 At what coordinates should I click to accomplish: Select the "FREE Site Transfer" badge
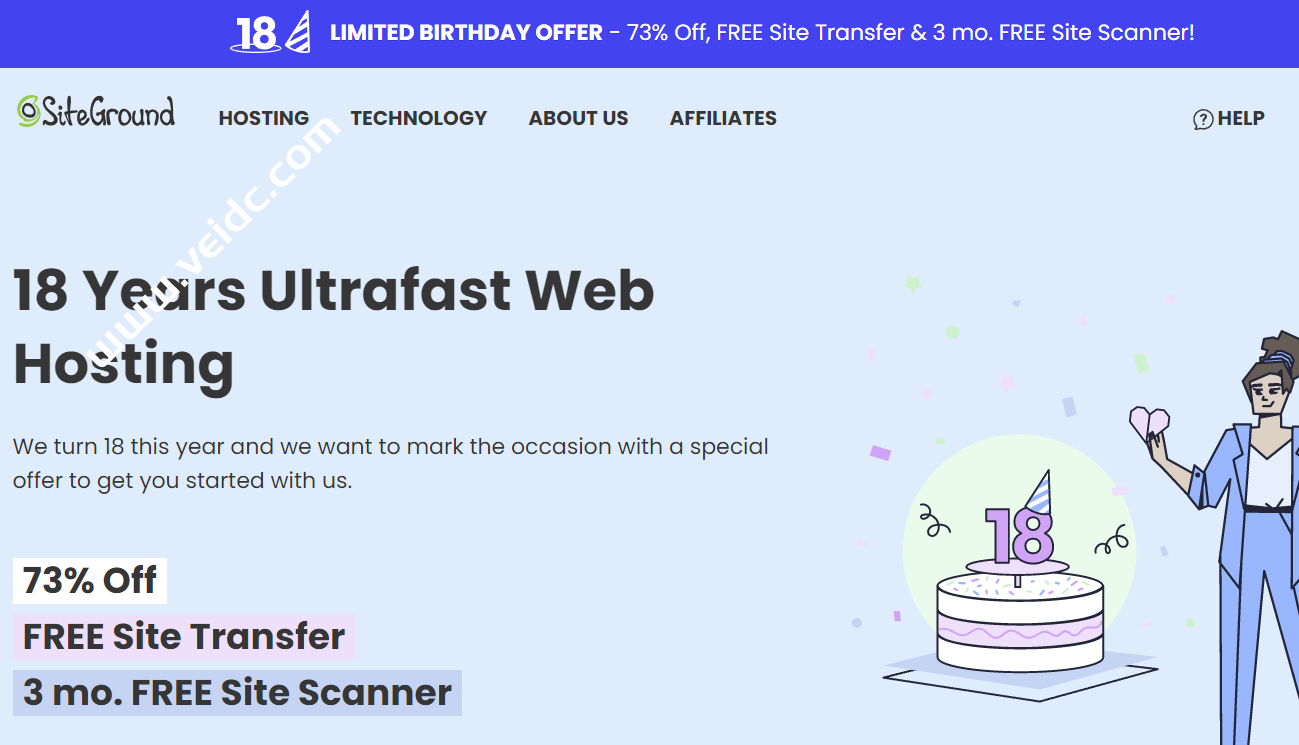click(x=183, y=637)
